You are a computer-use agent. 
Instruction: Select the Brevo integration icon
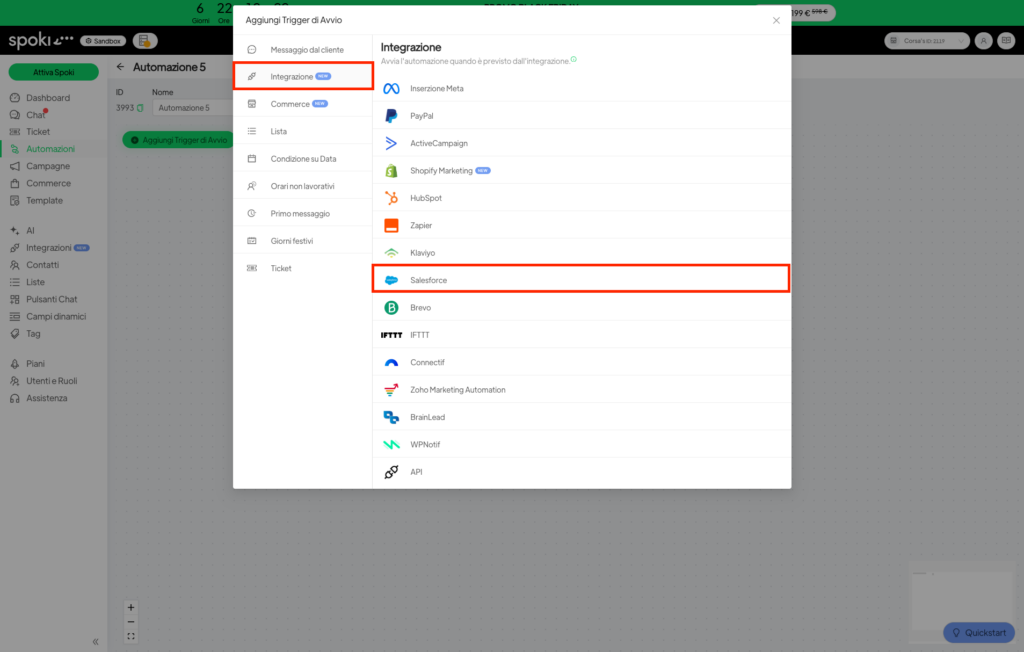coord(391,308)
